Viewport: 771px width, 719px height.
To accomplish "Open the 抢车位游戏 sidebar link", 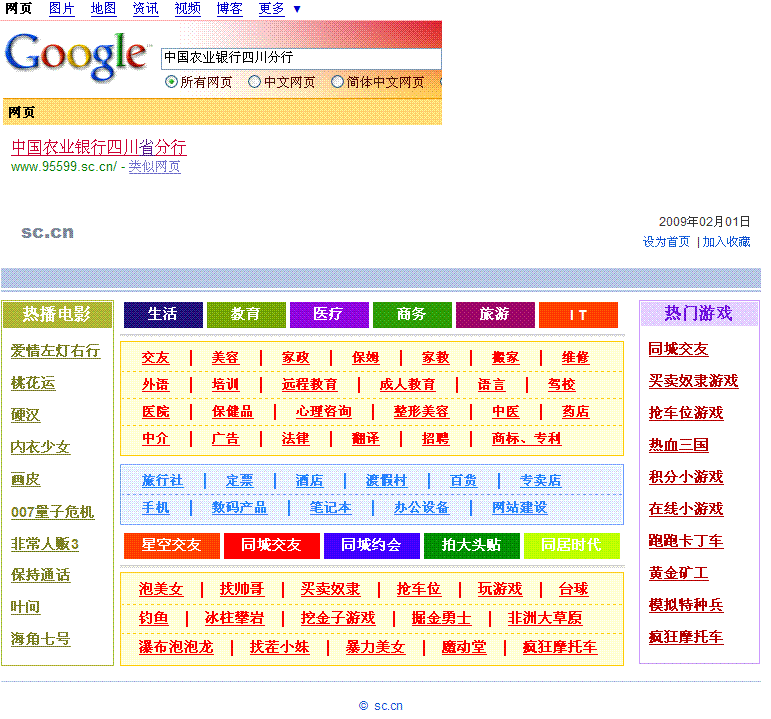I will point(686,413).
